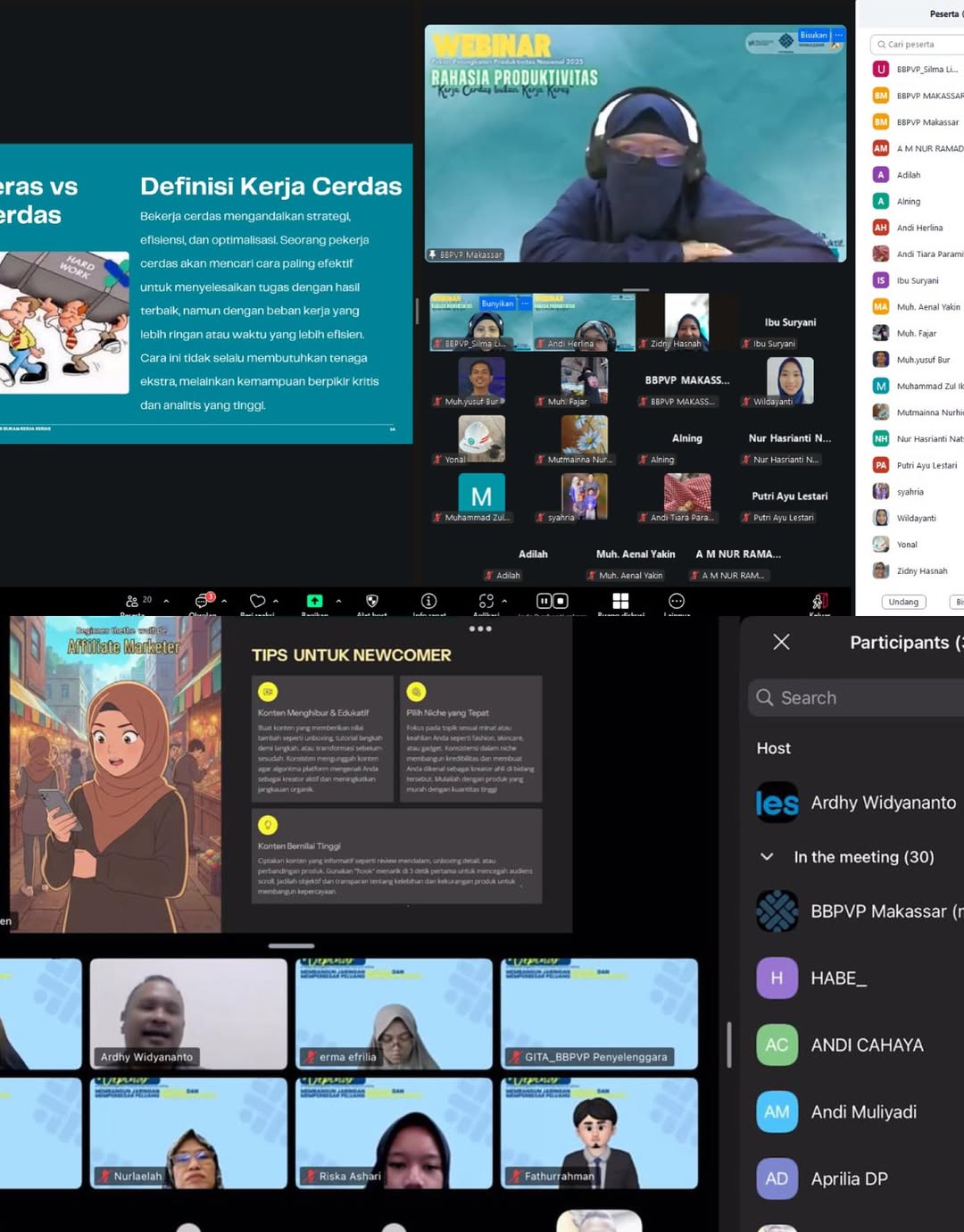This screenshot has height=1232, width=964.
Task: Expand the caret next to Participants icon
Action: tap(166, 602)
